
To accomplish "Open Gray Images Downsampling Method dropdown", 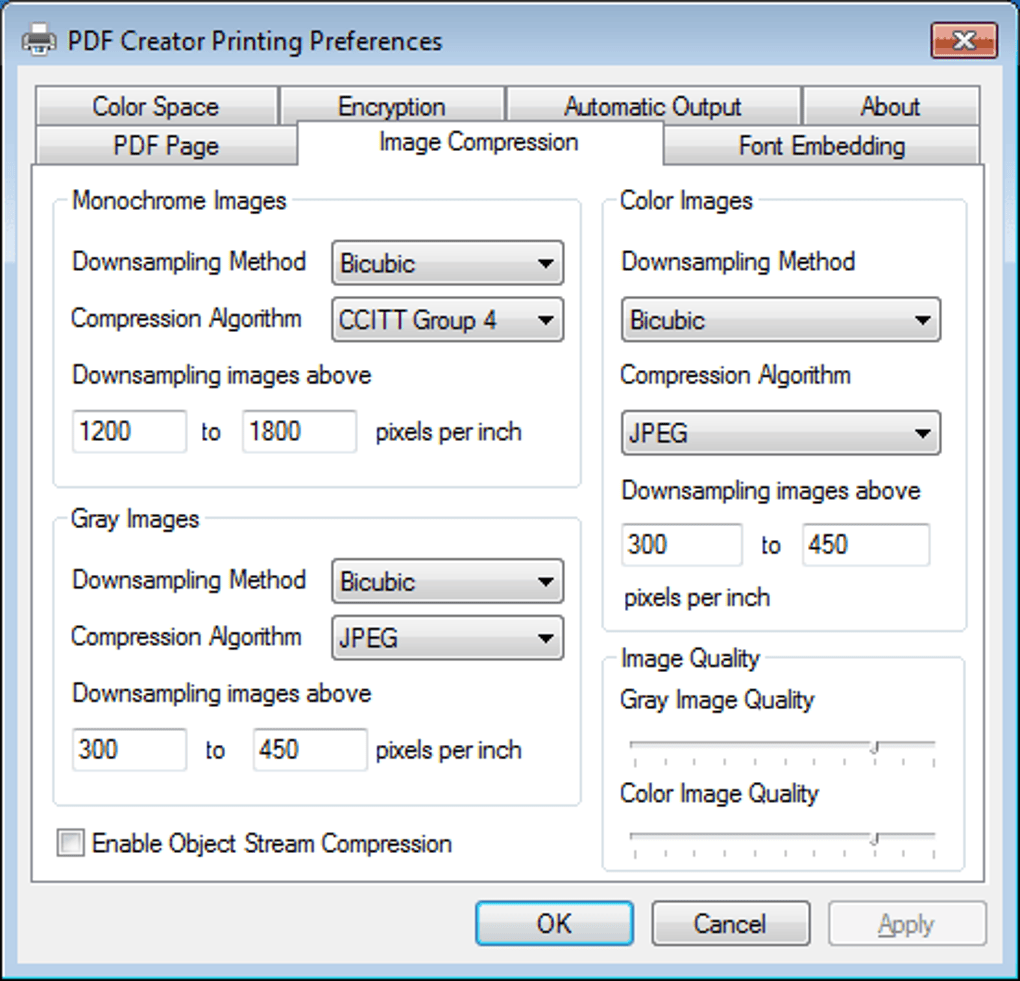I will pyautogui.click(x=447, y=582).
